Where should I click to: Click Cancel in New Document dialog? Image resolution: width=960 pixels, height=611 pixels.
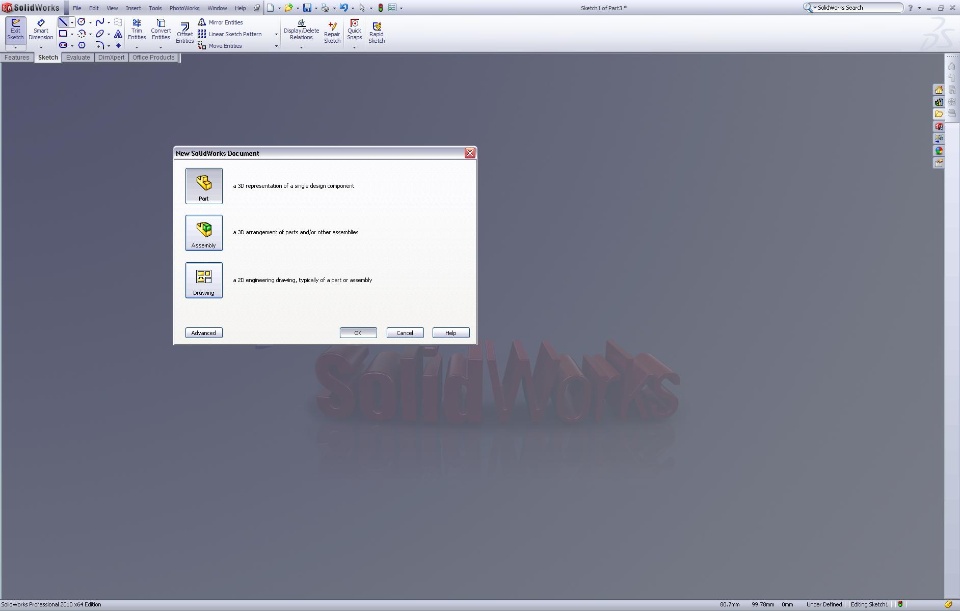coord(405,333)
